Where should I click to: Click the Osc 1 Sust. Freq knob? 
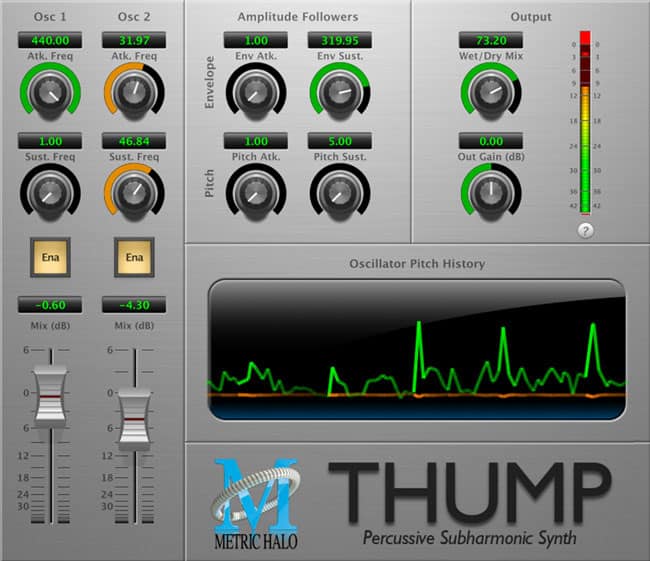[x=50, y=192]
